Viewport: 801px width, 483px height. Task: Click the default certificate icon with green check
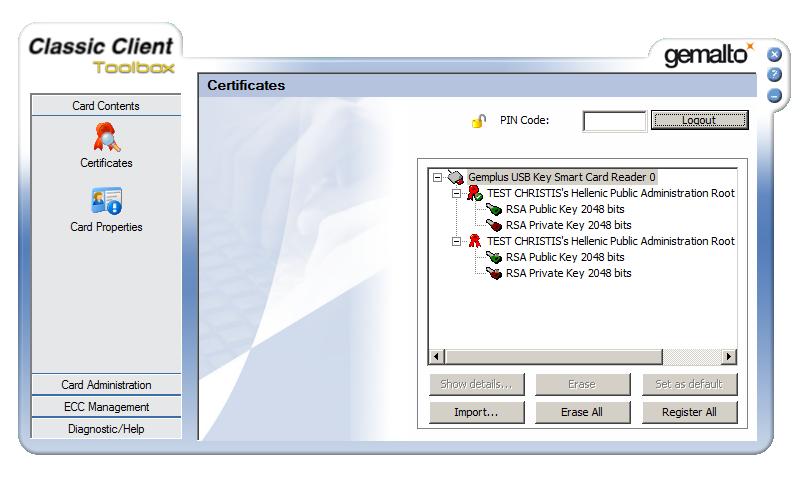click(x=475, y=193)
